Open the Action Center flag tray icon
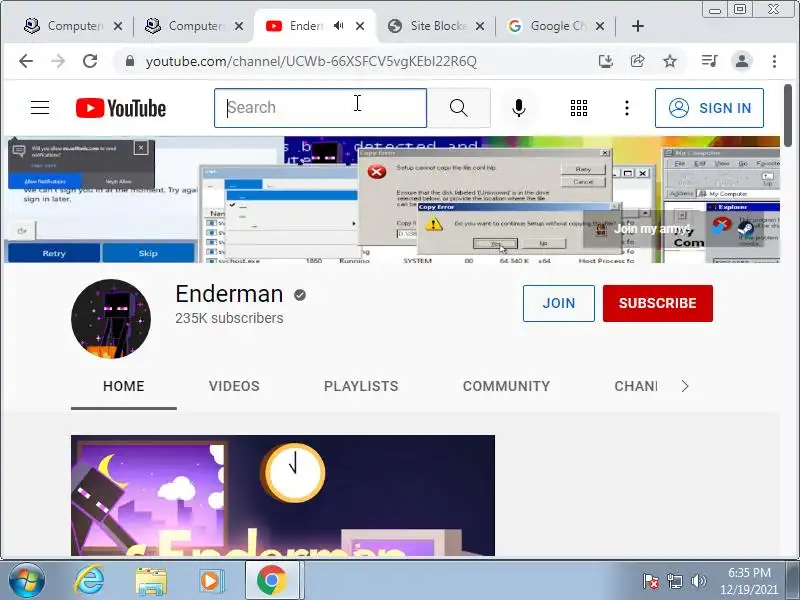Screen dimensions: 800x600 pyautogui.click(x=650, y=581)
